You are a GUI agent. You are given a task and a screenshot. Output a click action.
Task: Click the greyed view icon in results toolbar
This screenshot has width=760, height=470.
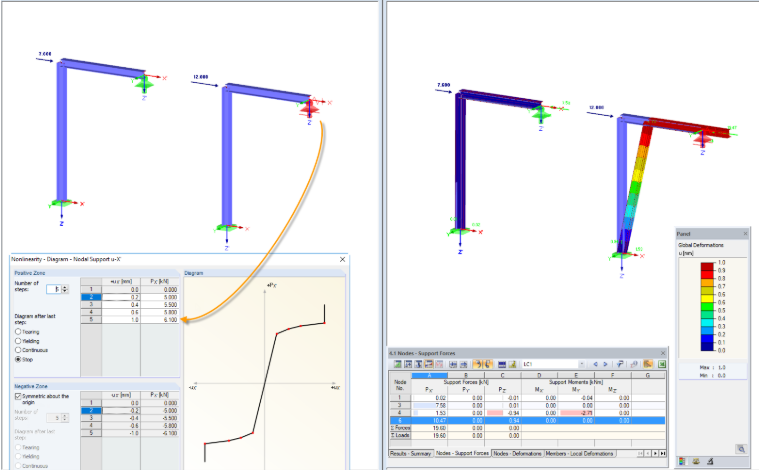pyautogui.click(x=633, y=364)
